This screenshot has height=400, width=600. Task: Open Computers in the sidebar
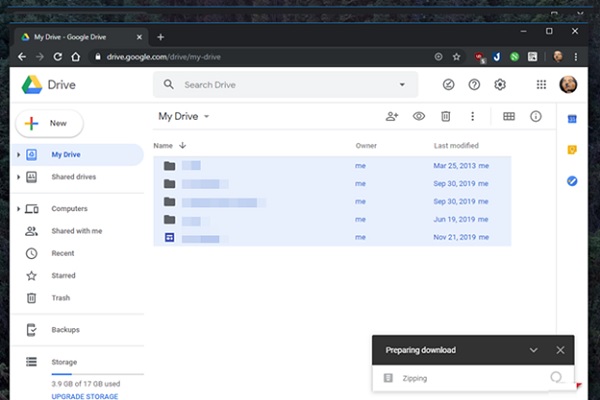click(x=69, y=209)
